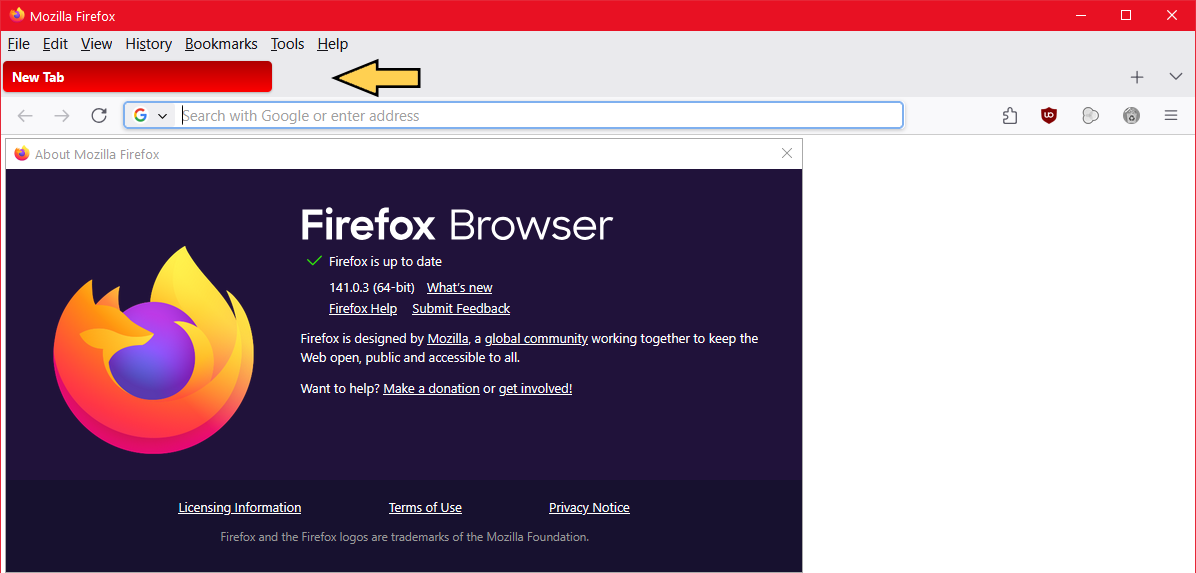This screenshot has width=1196, height=573.
Task: Reload the current page
Action: [x=98, y=116]
